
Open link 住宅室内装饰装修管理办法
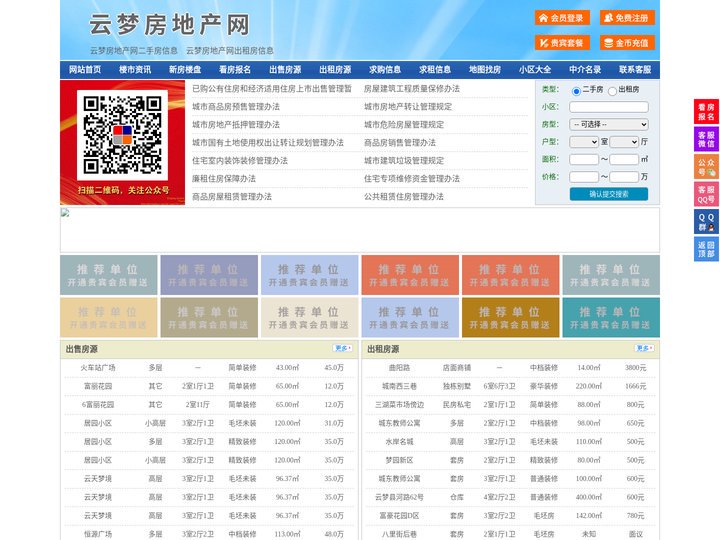point(240,160)
